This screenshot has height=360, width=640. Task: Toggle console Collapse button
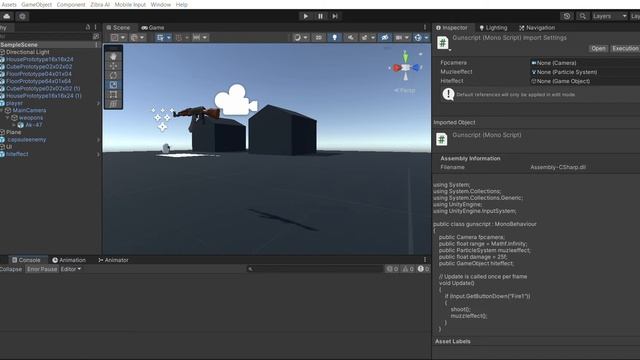point(11,269)
